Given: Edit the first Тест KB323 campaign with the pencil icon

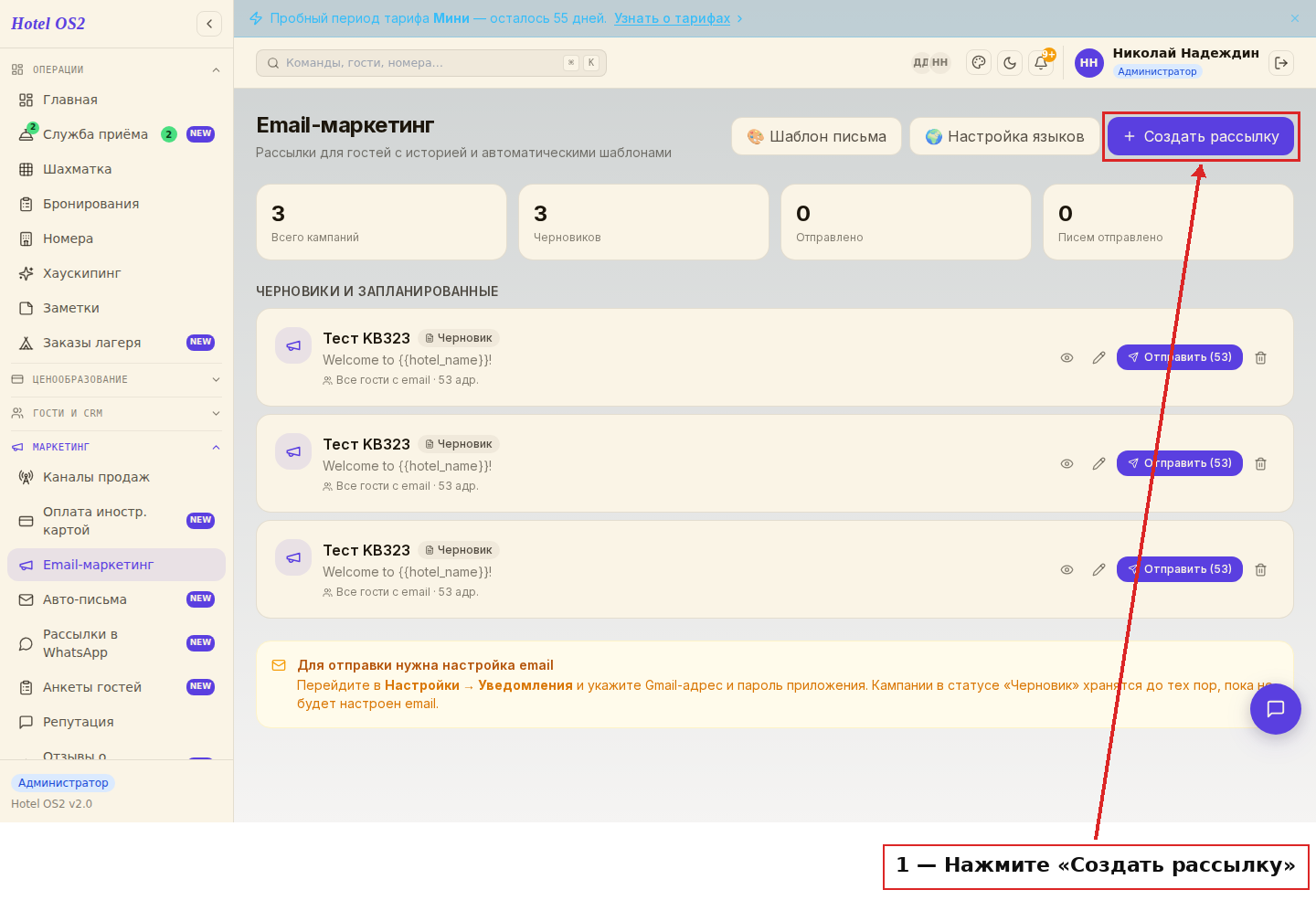Looking at the screenshot, I should [x=1098, y=357].
